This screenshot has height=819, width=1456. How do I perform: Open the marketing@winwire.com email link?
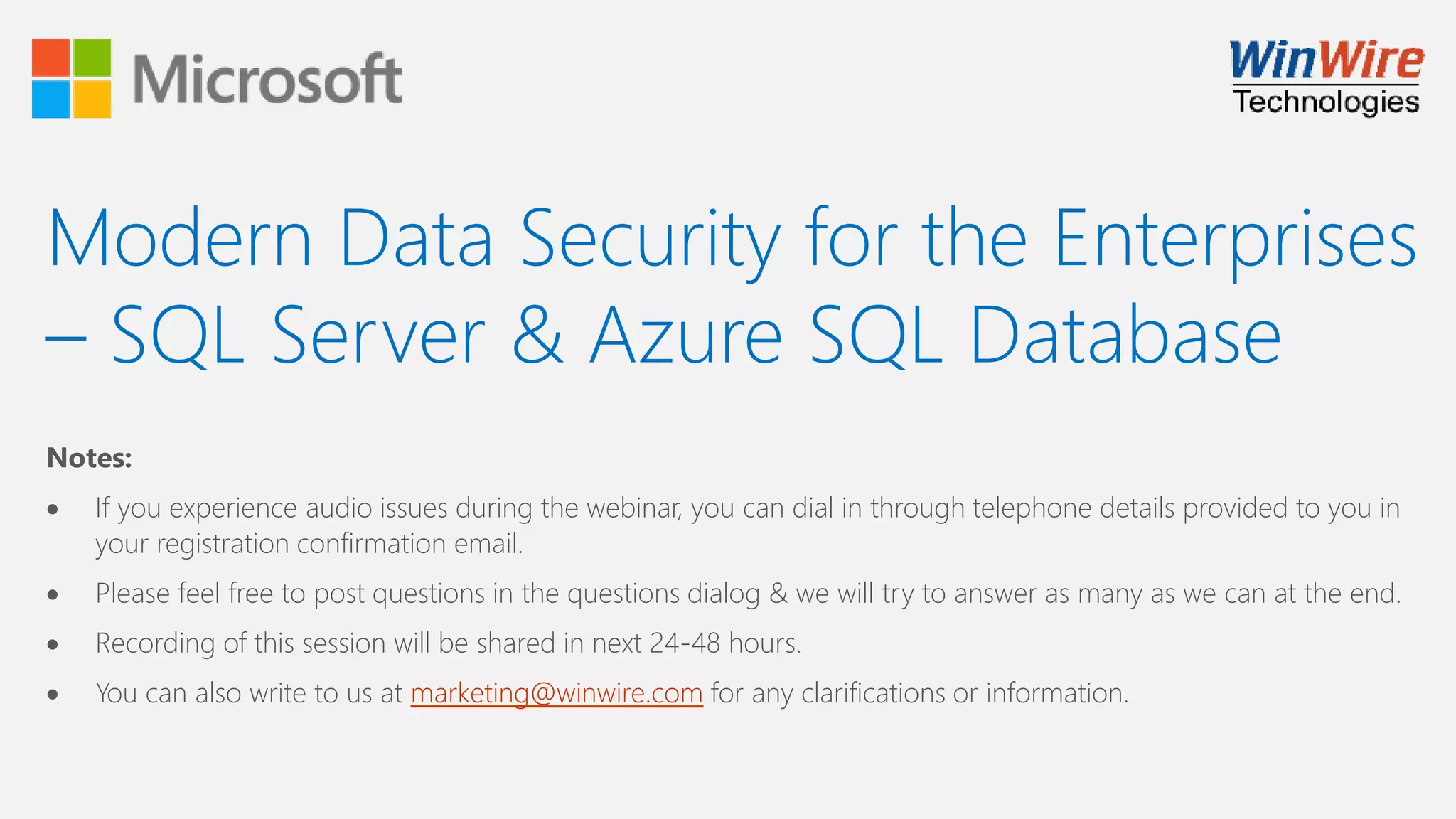[x=557, y=693]
